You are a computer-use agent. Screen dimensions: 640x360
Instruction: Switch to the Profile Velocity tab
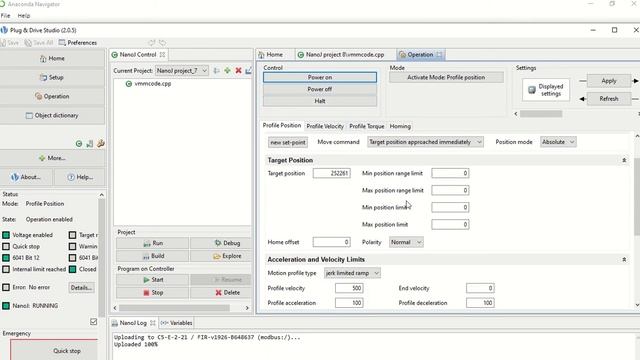(325, 126)
